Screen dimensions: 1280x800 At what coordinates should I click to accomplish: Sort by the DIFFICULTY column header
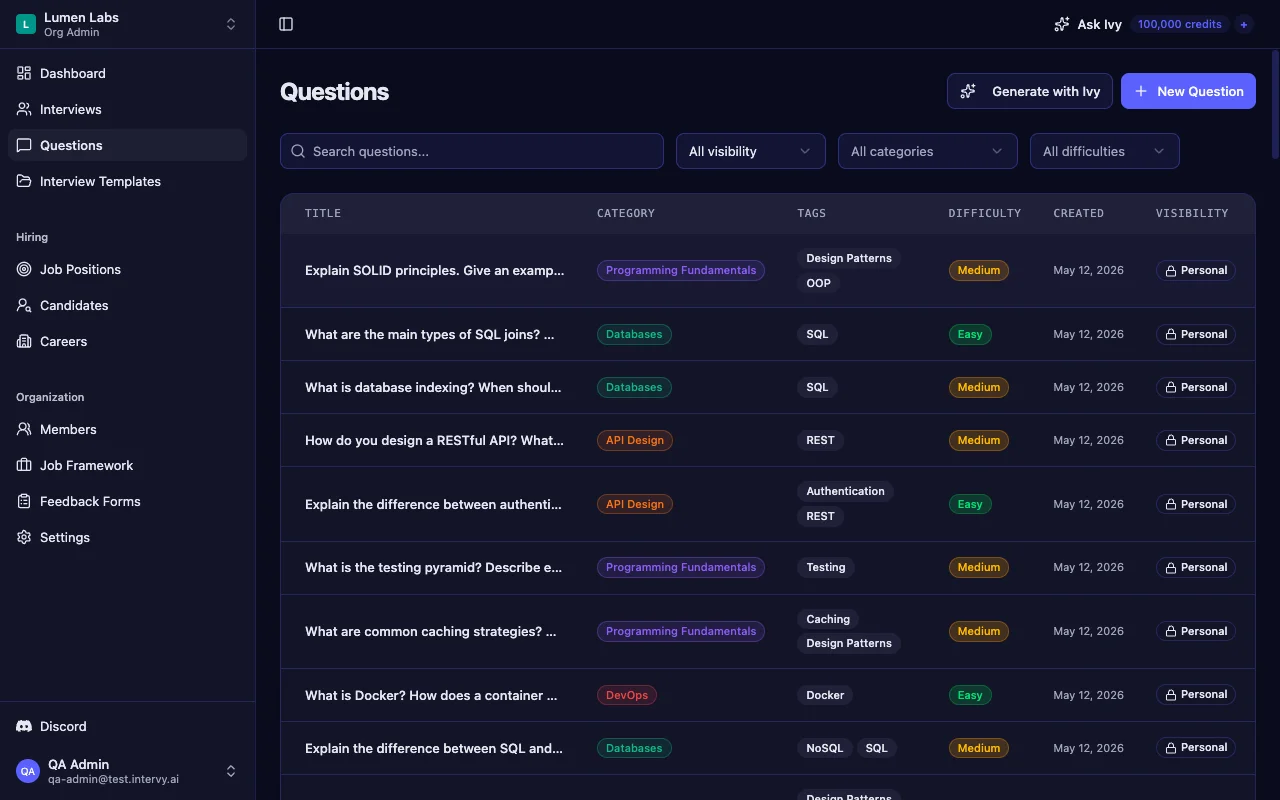pos(985,213)
